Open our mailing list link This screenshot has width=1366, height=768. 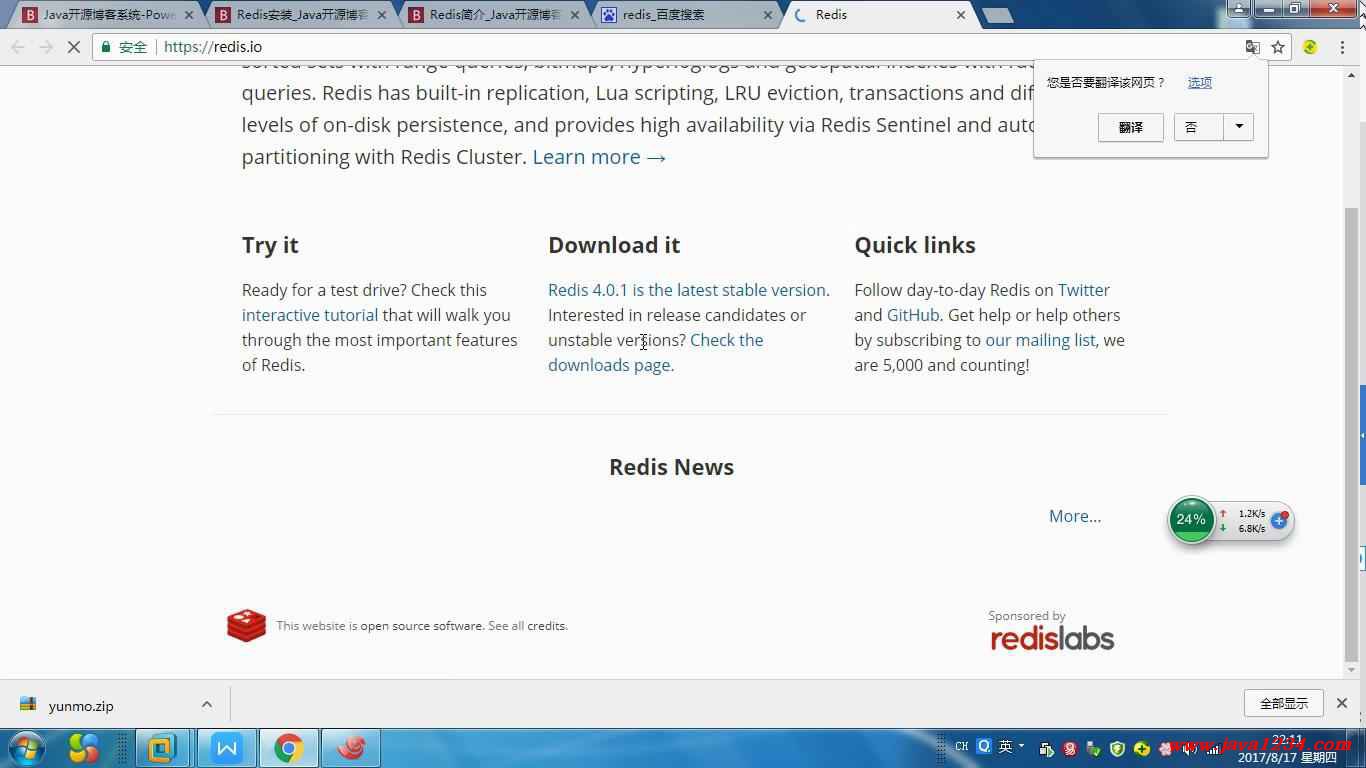tap(1040, 340)
